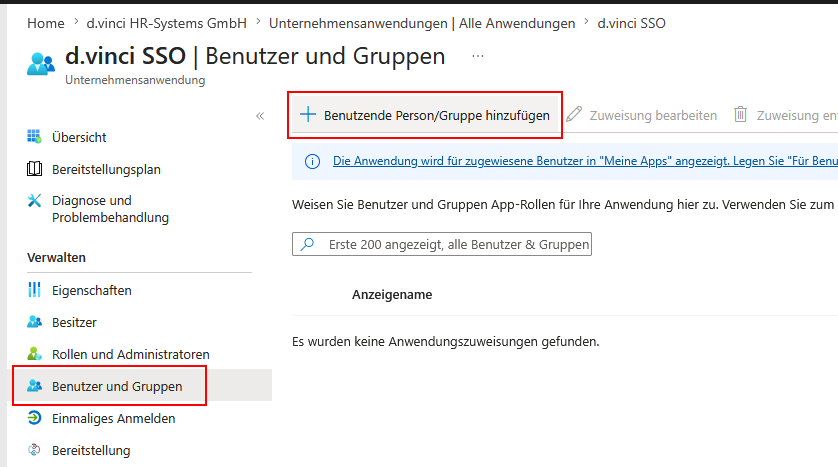The height and width of the screenshot is (467, 838).
Task: Click the Eigenschaften bars icon
Action: click(x=34, y=290)
